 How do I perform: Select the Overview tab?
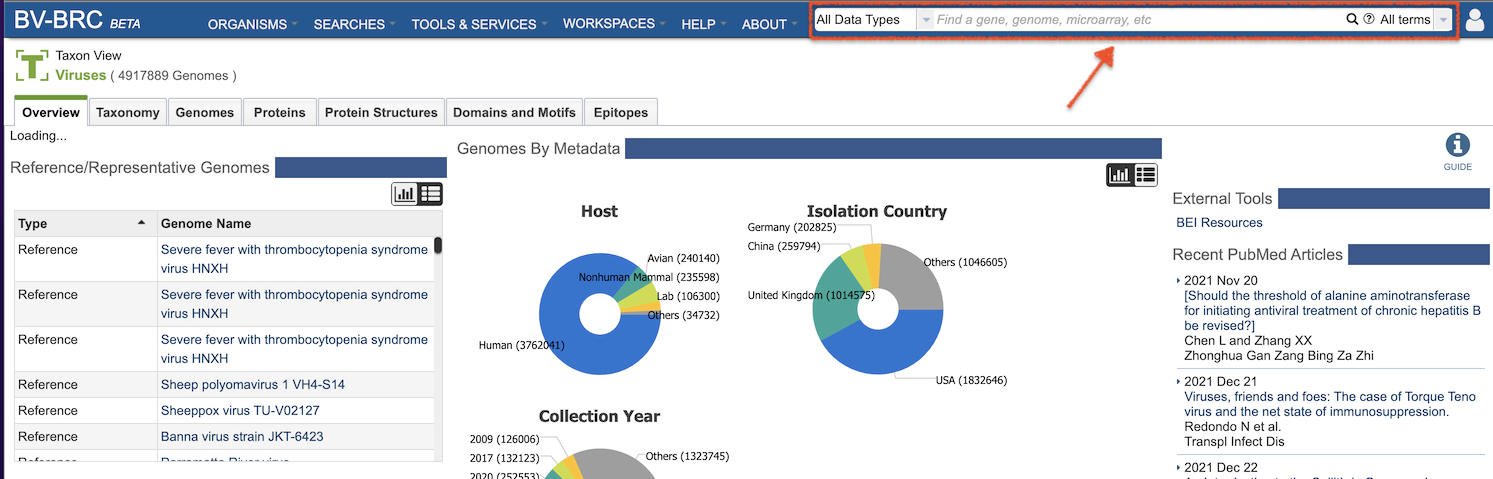click(x=51, y=112)
